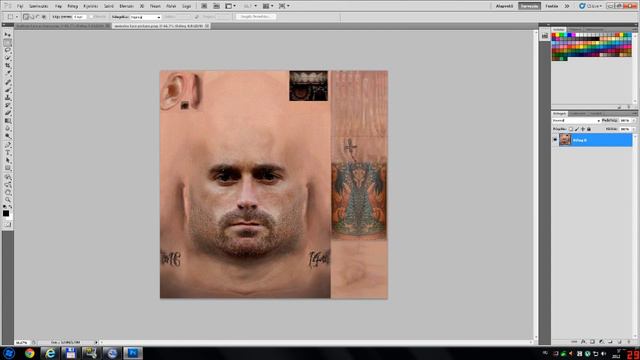
Task: Open the View Extras dropdown
Action: click(230, 6)
